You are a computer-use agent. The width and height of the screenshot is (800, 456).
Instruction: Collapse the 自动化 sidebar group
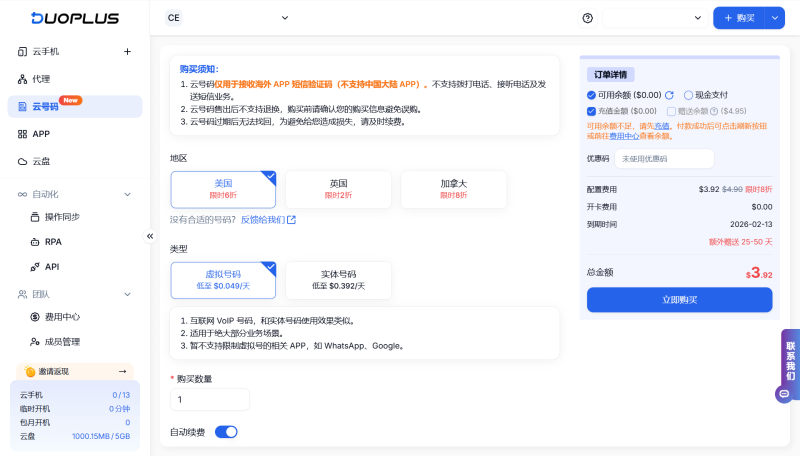(127, 194)
